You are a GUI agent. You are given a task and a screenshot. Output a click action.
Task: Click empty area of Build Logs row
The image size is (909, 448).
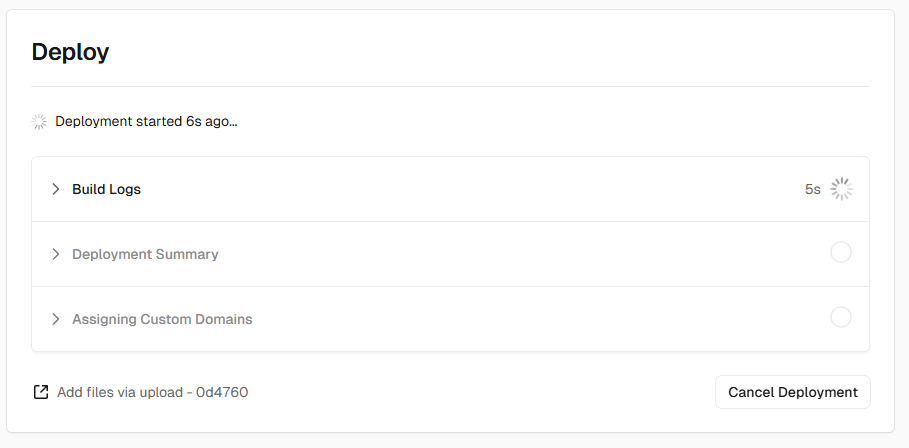click(464, 189)
